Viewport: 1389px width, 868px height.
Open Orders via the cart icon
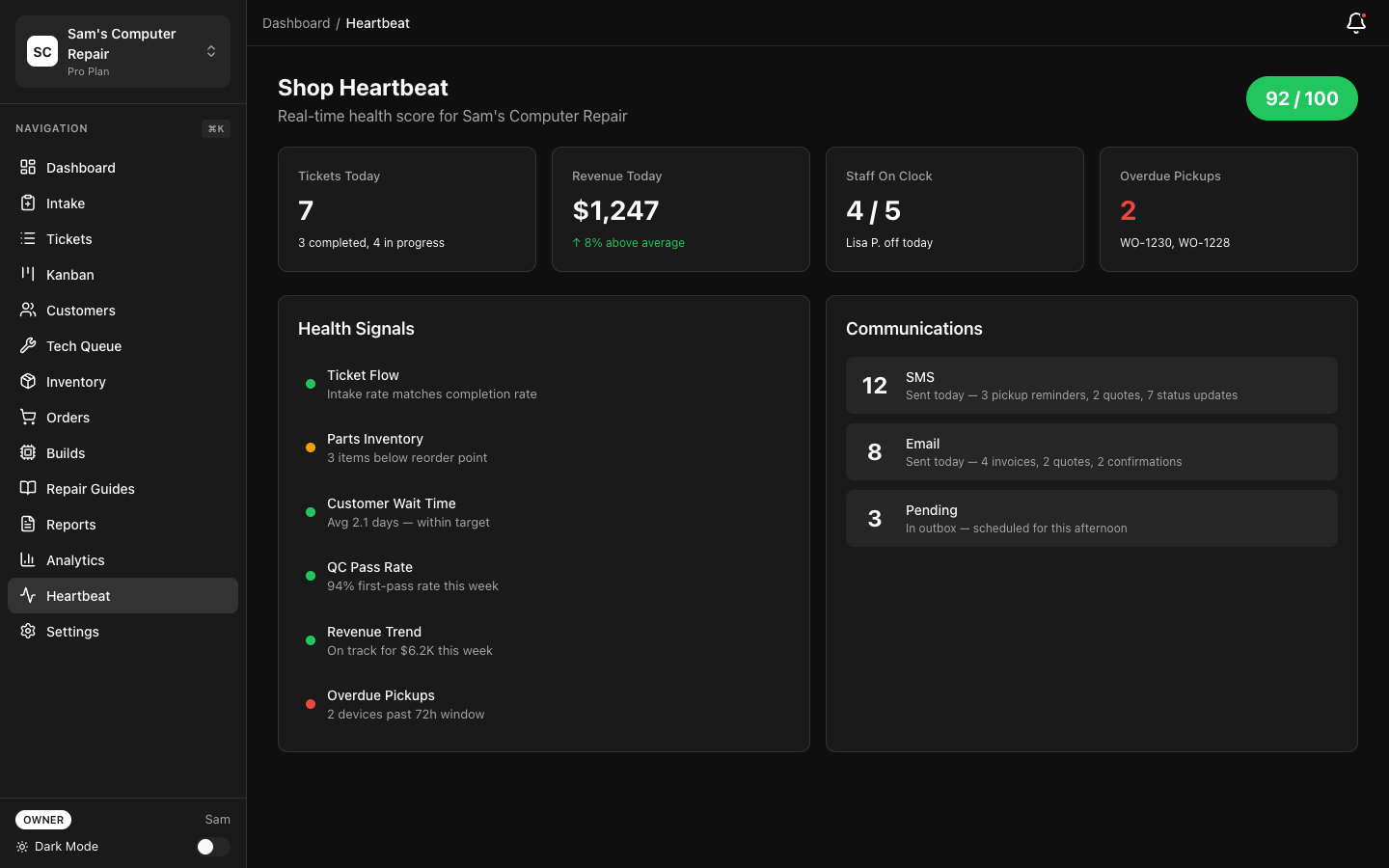pos(27,417)
